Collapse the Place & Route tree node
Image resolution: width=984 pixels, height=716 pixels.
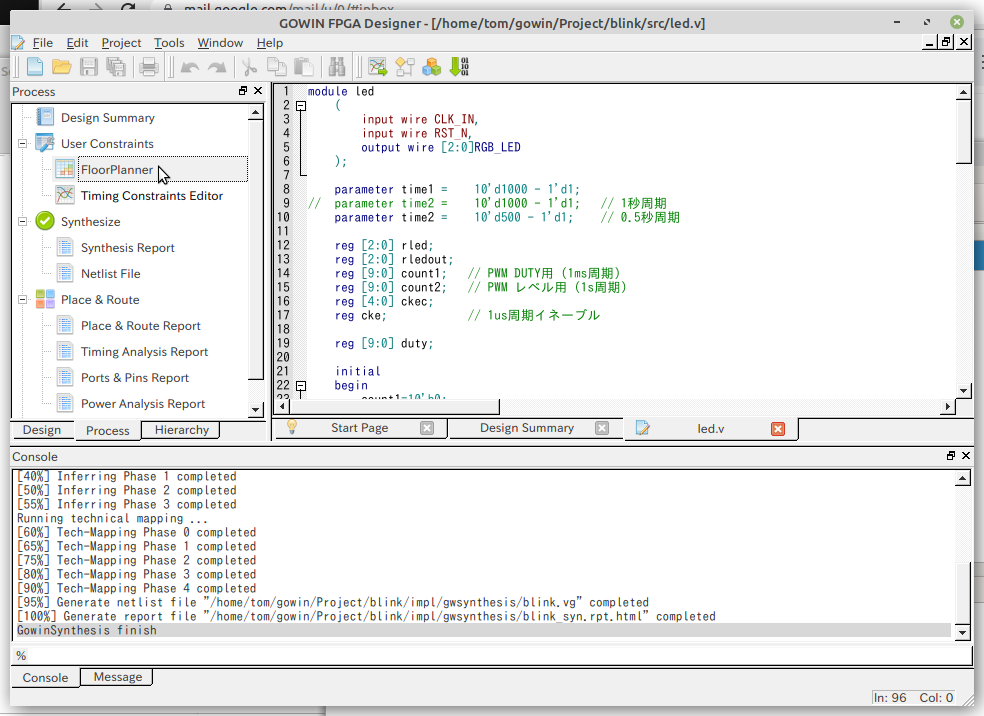pyautogui.click(x=23, y=300)
